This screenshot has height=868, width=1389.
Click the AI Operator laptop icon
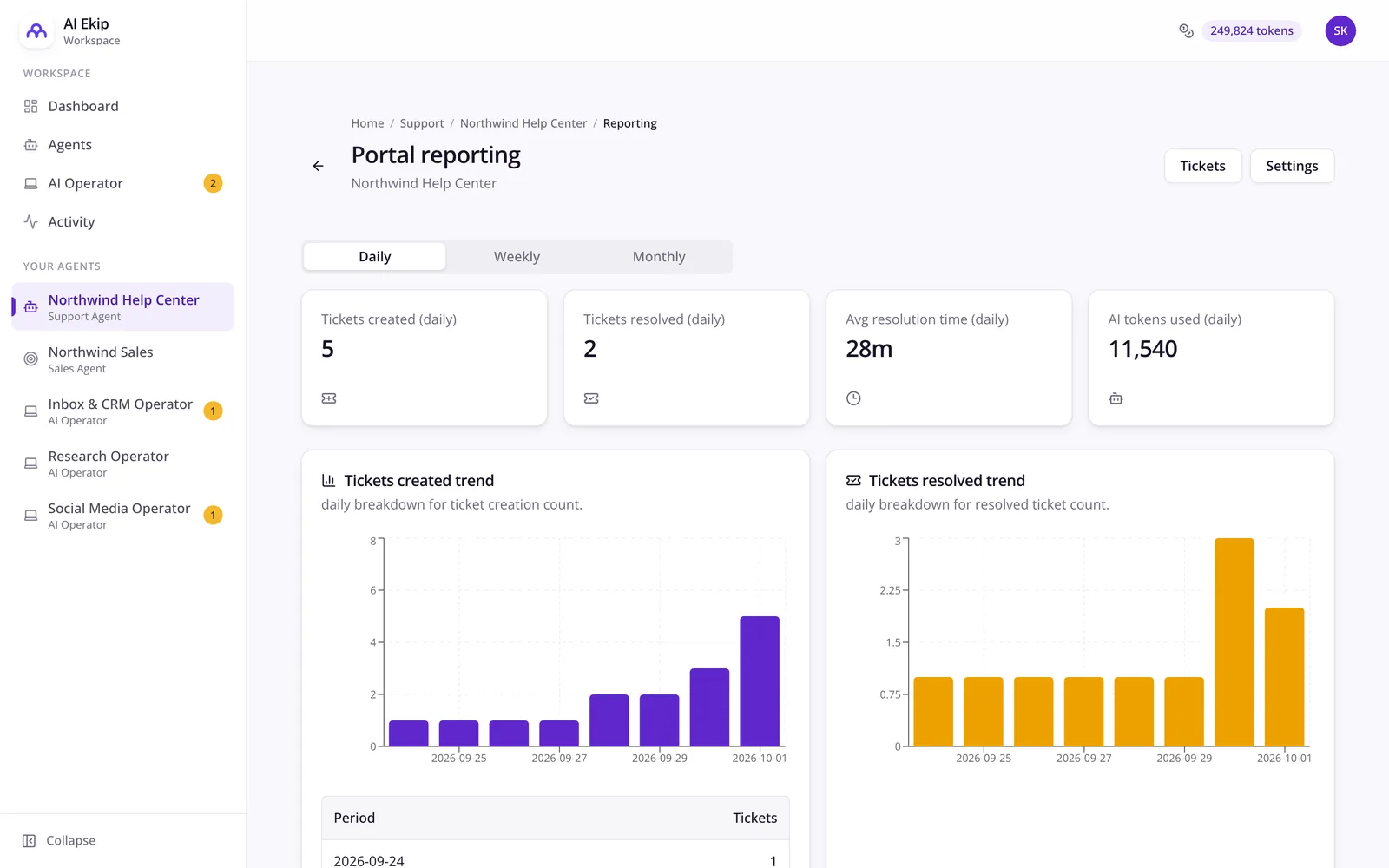pos(30,183)
